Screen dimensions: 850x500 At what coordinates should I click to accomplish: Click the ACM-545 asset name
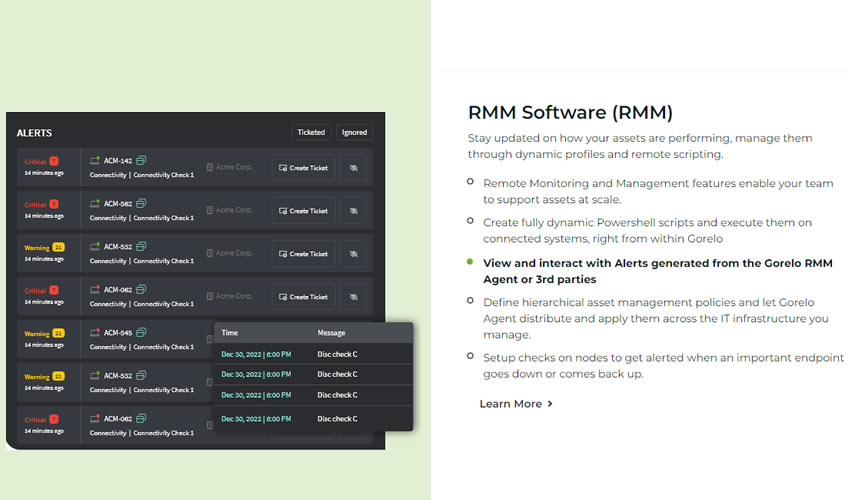tap(118, 333)
